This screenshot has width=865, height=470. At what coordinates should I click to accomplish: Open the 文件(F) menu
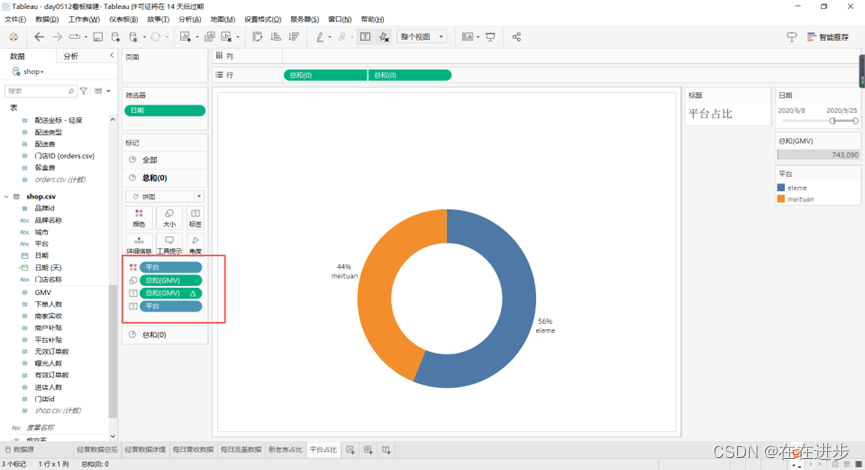[x=15, y=19]
